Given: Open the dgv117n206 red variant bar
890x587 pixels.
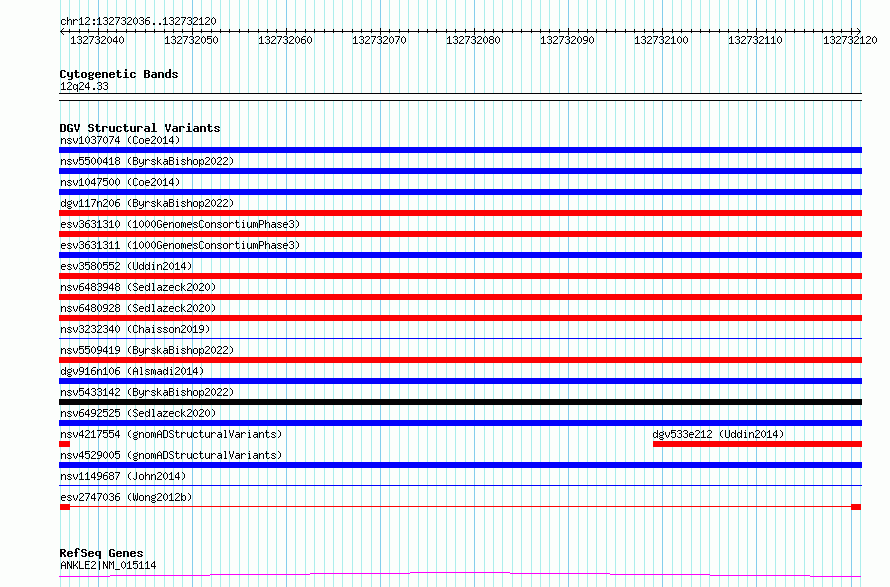Looking at the screenshot, I should pyautogui.click(x=460, y=213).
